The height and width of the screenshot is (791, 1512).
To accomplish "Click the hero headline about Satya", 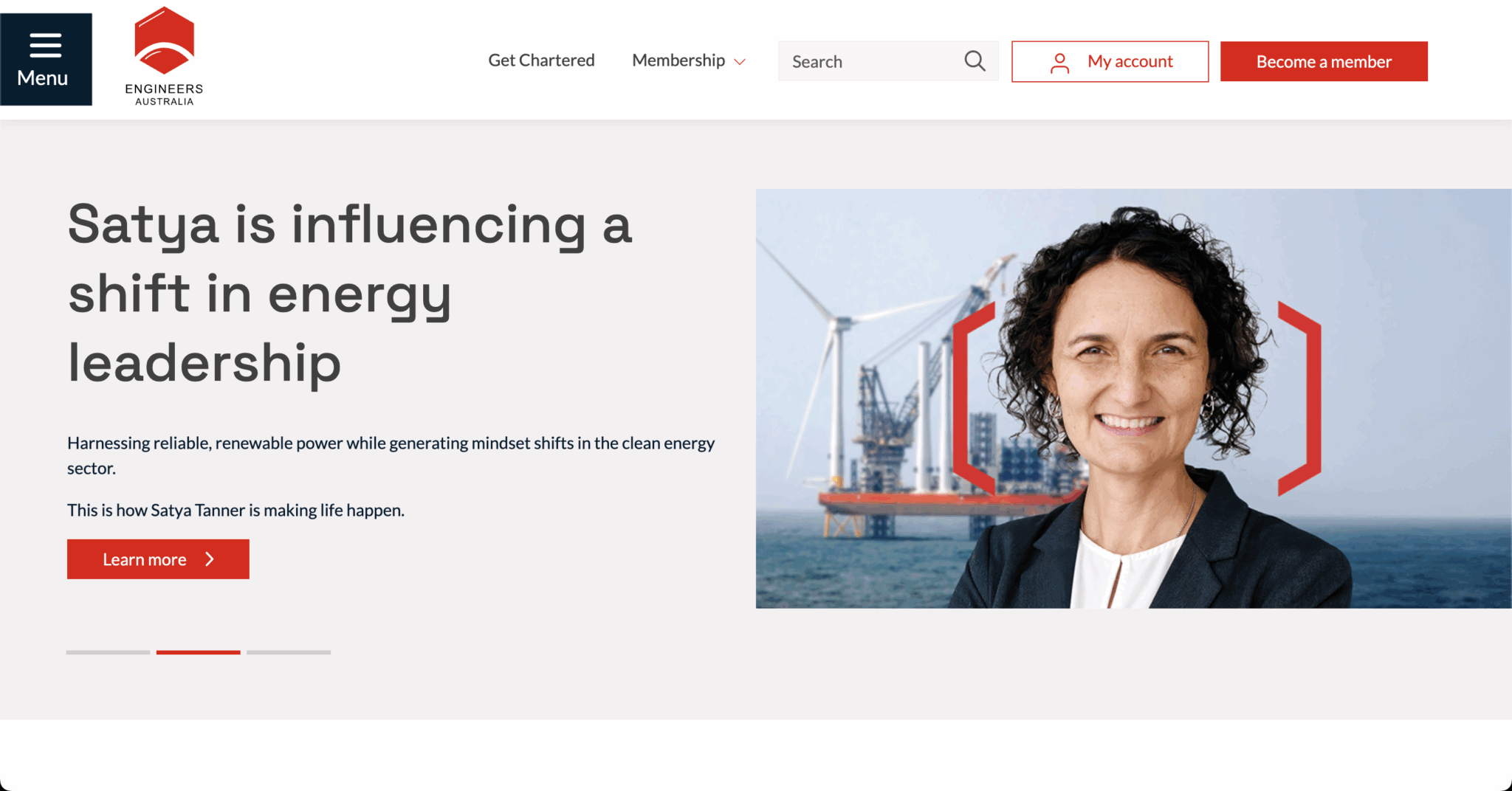I will point(351,294).
